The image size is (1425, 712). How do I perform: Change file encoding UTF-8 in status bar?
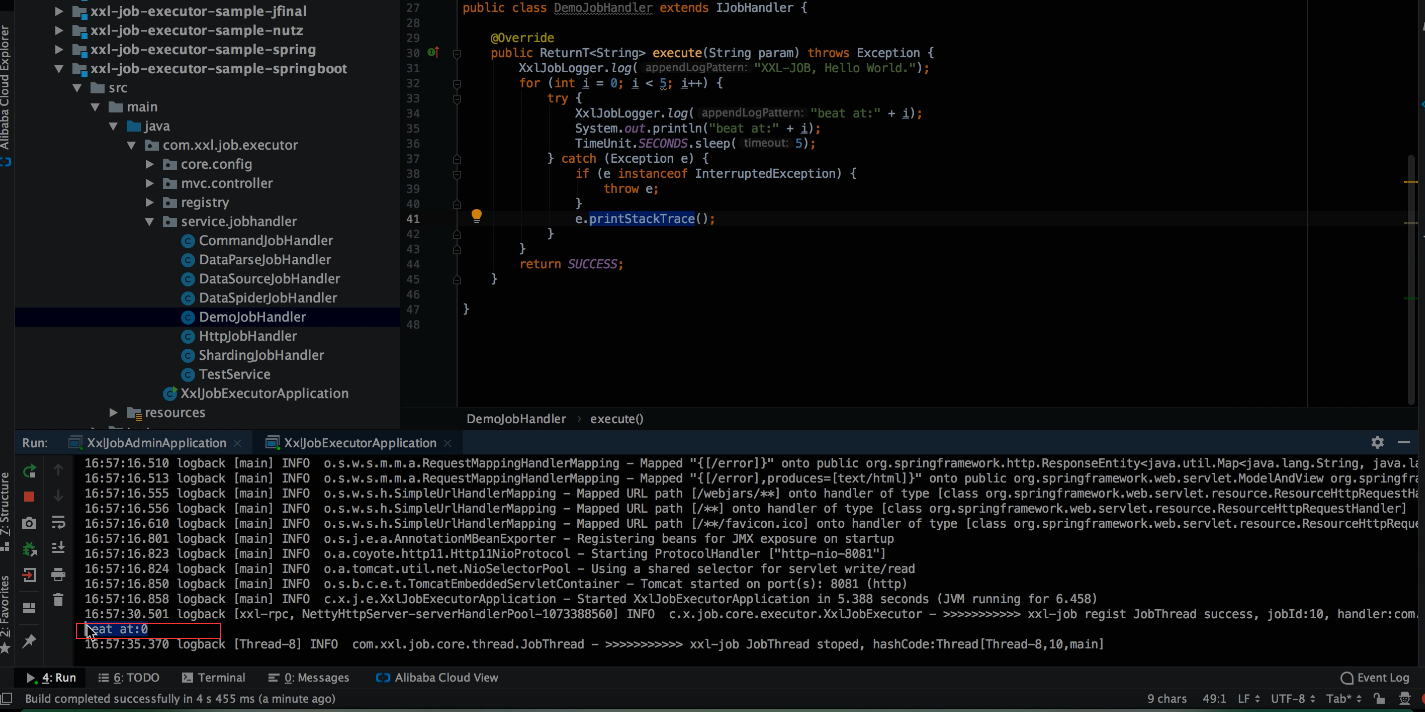(1293, 699)
